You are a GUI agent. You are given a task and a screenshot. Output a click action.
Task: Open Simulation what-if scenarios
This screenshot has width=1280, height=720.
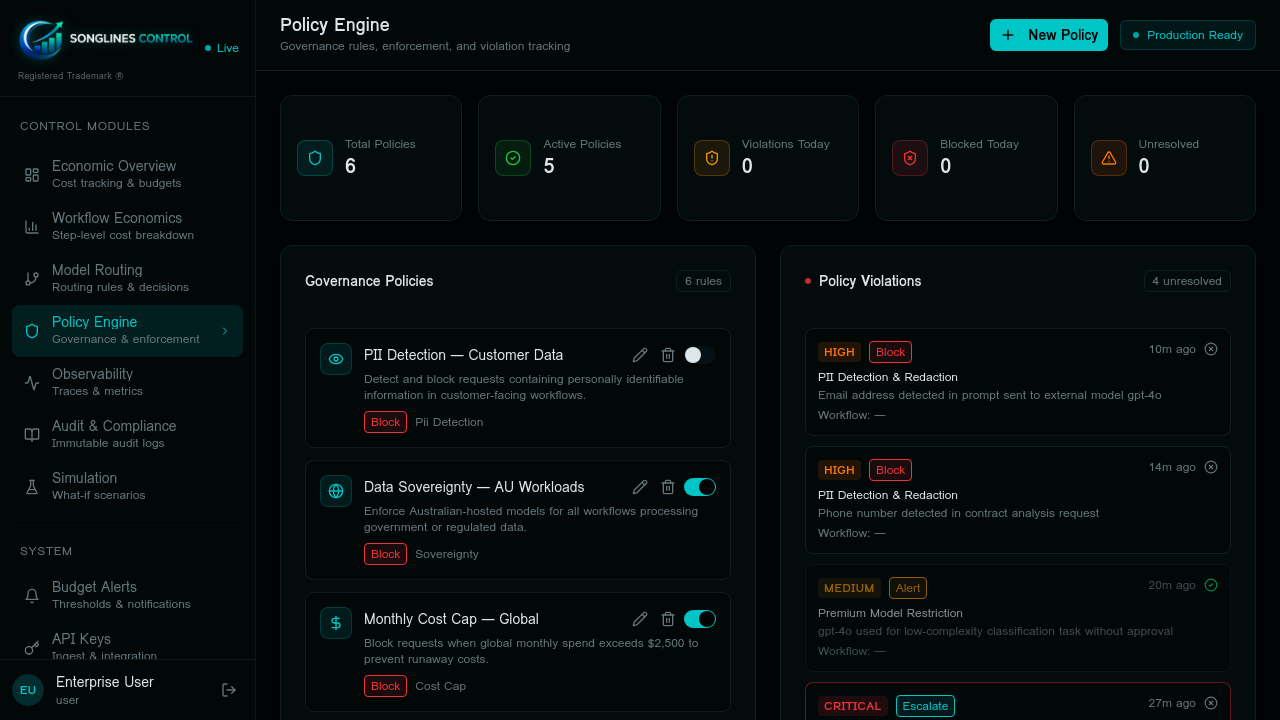point(127,486)
